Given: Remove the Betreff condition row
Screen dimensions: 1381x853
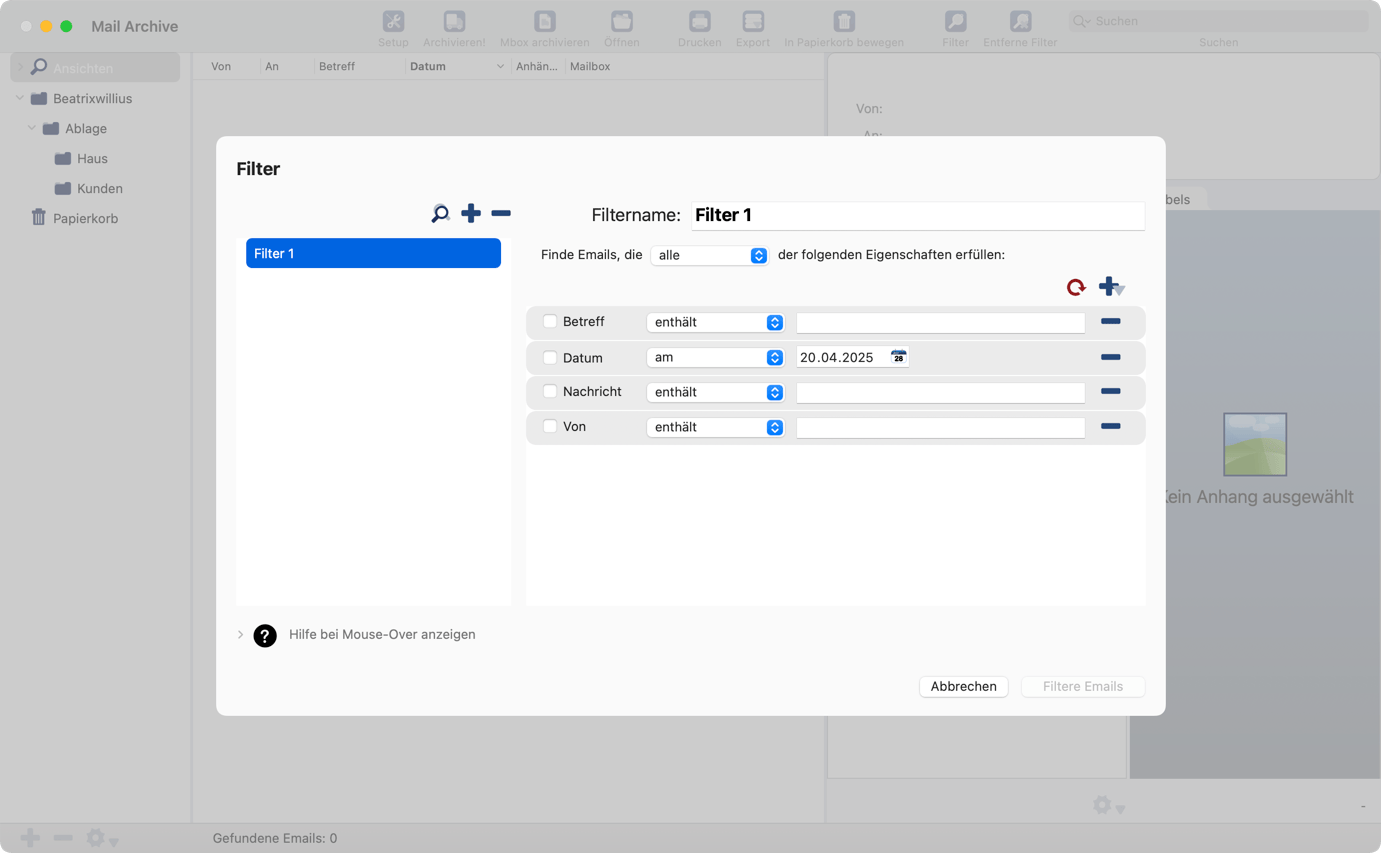Looking at the screenshot, I should tap(1110, 322).
